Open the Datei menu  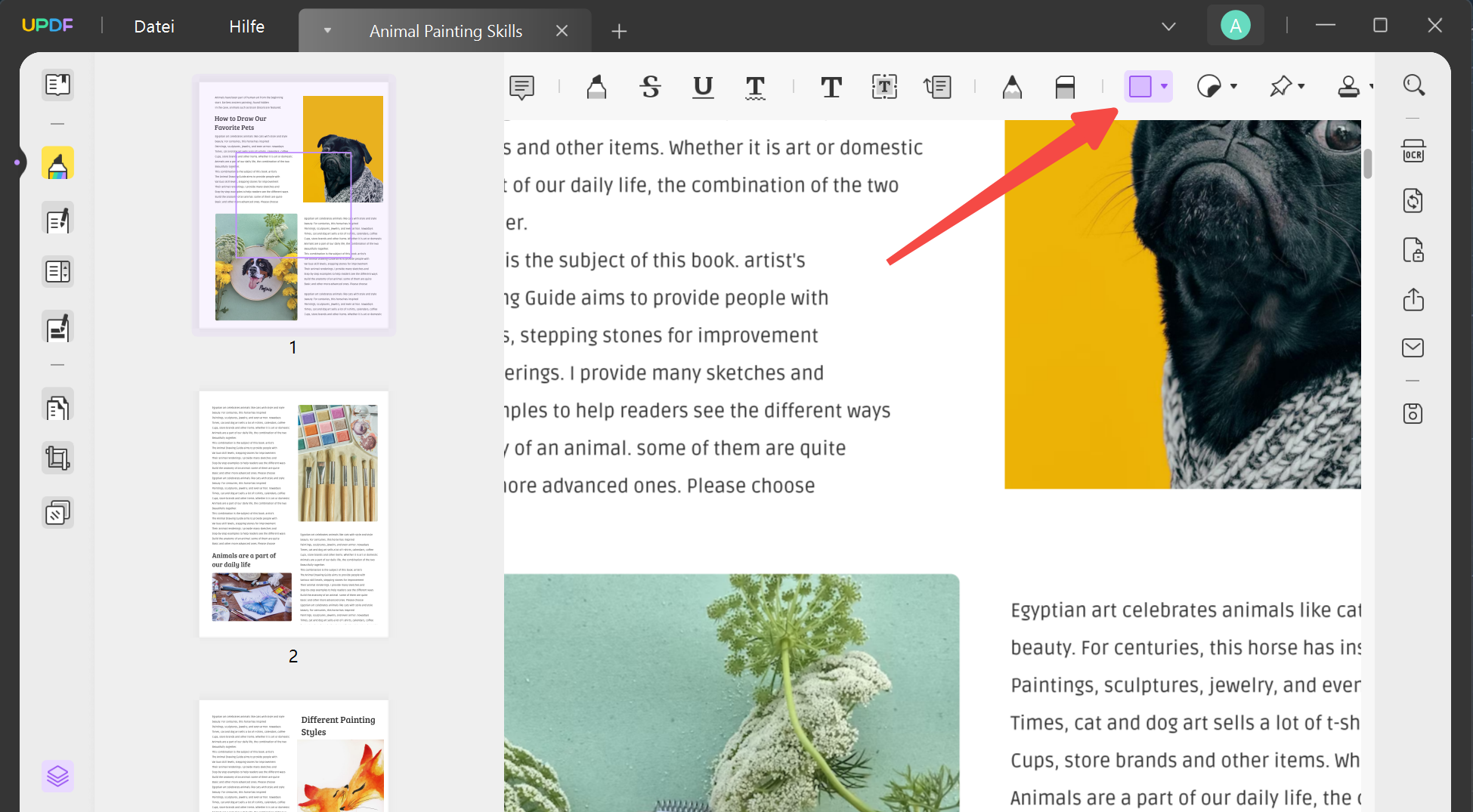point(153,26)
